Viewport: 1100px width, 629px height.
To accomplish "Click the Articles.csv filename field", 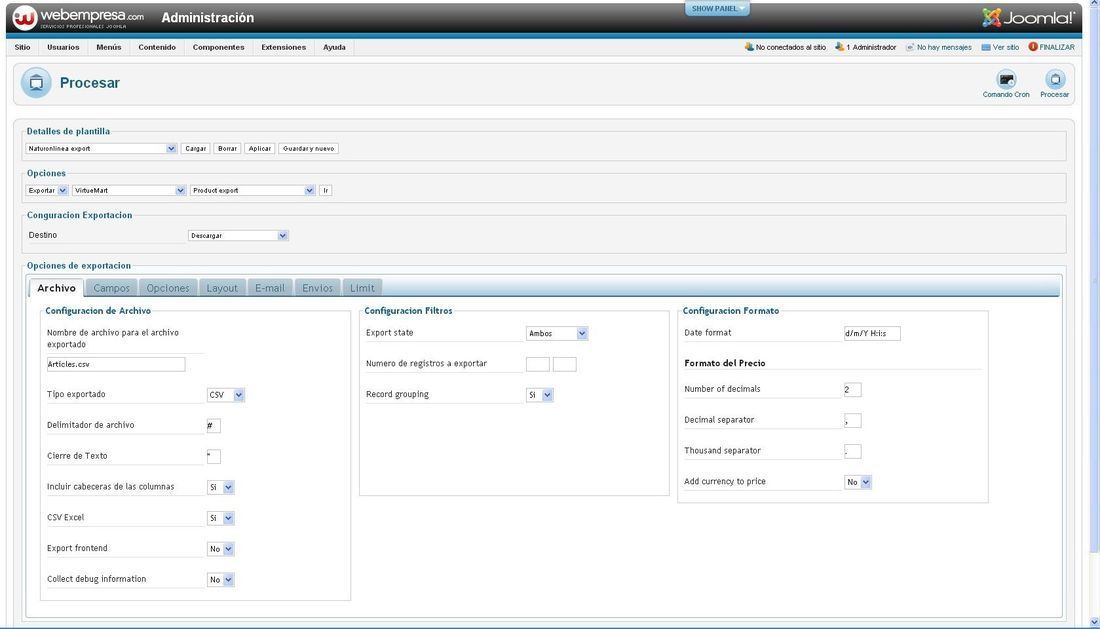I will coord(116,364).
